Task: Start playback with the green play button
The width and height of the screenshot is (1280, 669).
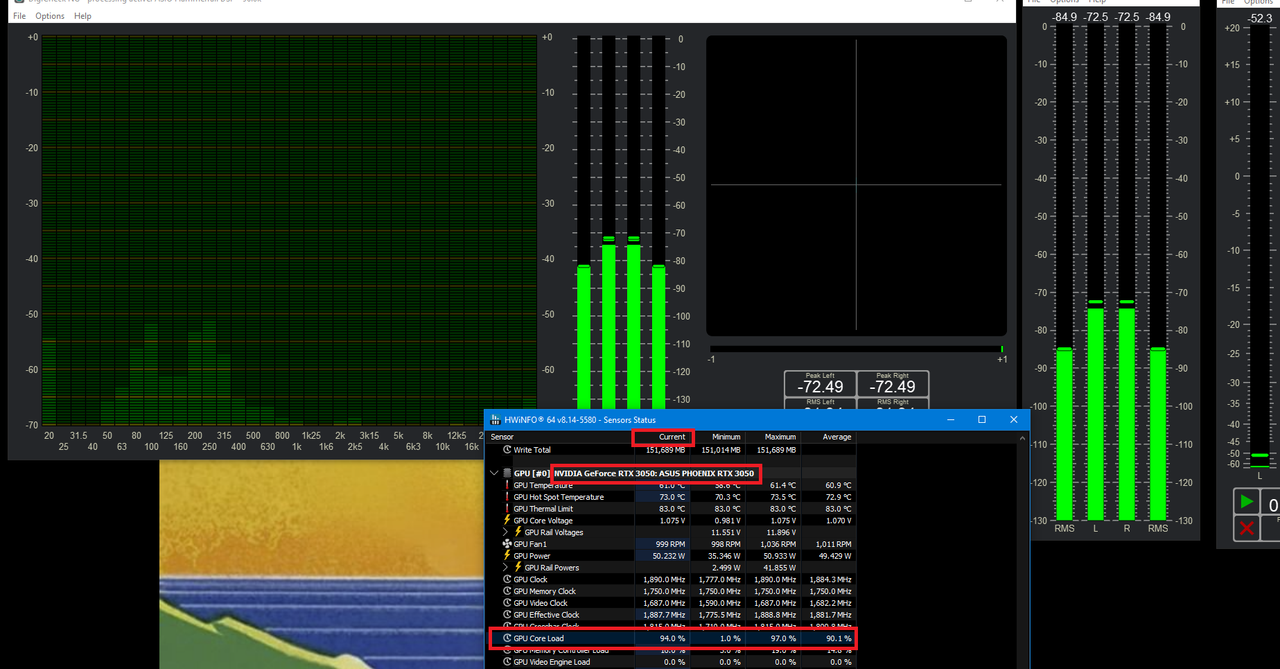Action: [x=1246, y=502]
